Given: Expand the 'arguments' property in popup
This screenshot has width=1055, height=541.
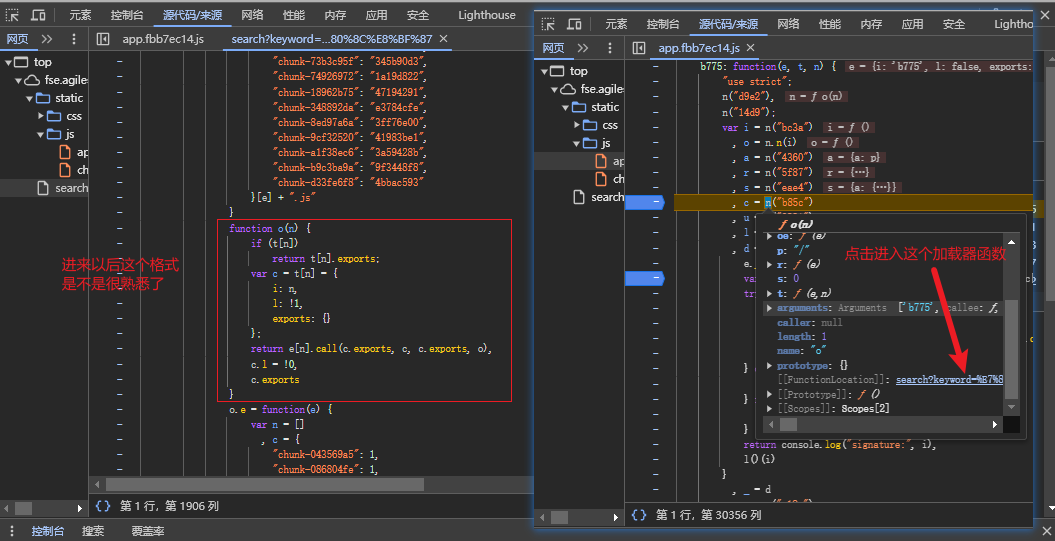Looking at the screenshot, I should coord(769,308).
